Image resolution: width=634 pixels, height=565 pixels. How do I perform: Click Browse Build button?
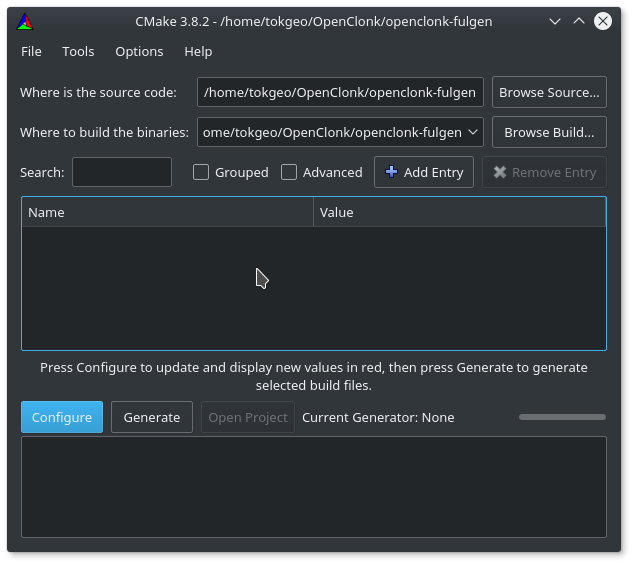(549, 132)
